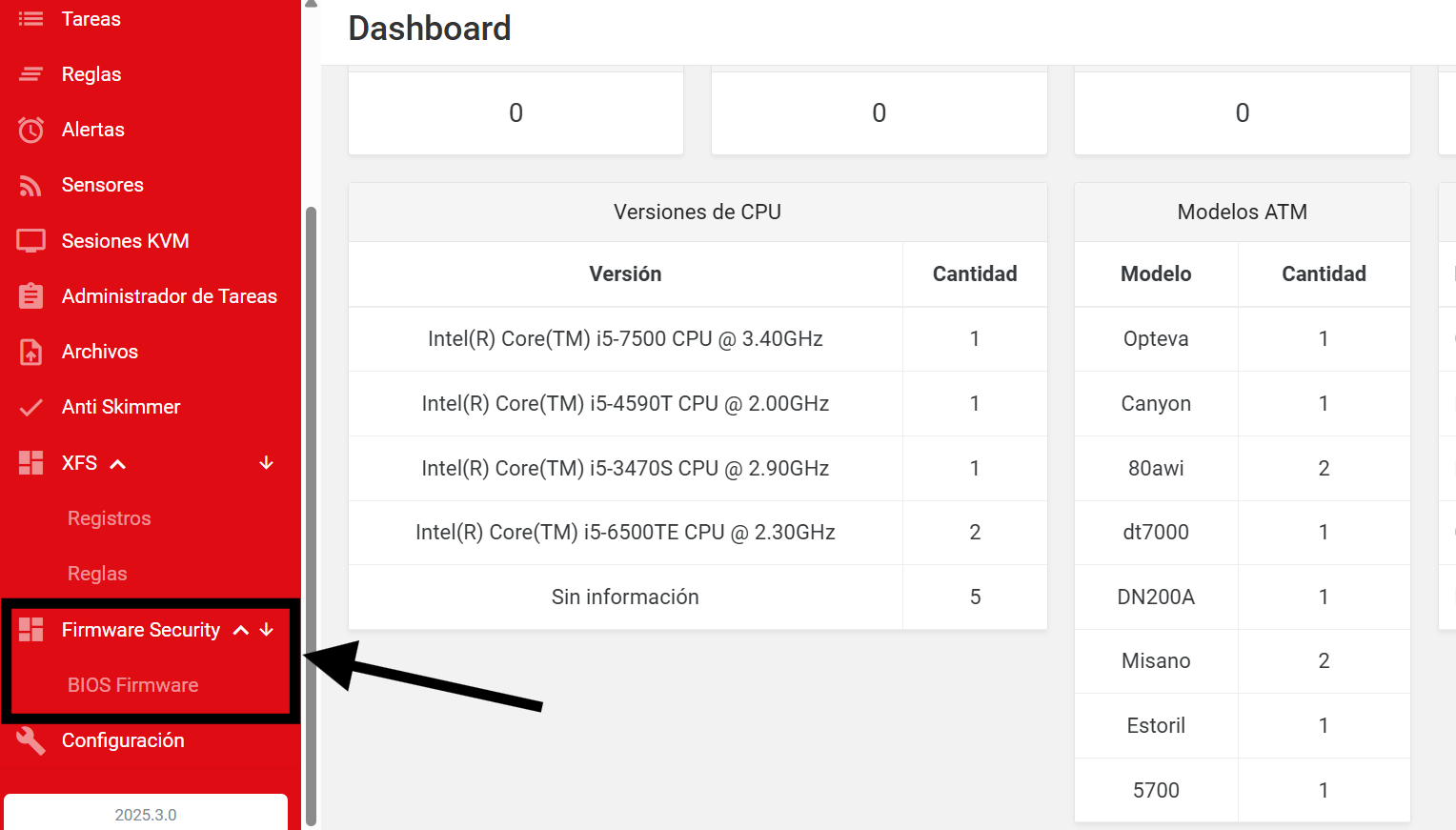Open Reglas under XFS submenu

97,574
